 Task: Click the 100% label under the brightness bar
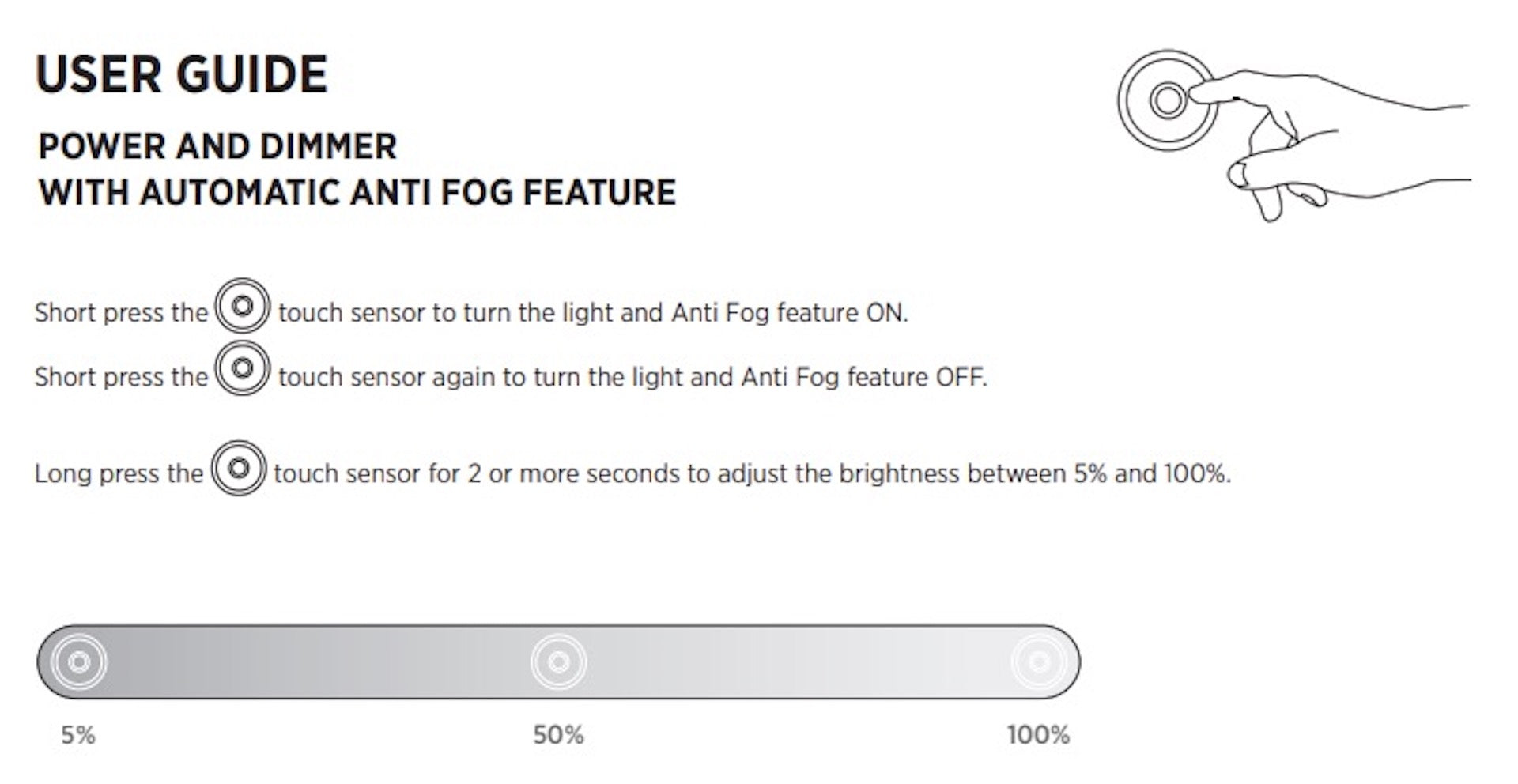1038,736
